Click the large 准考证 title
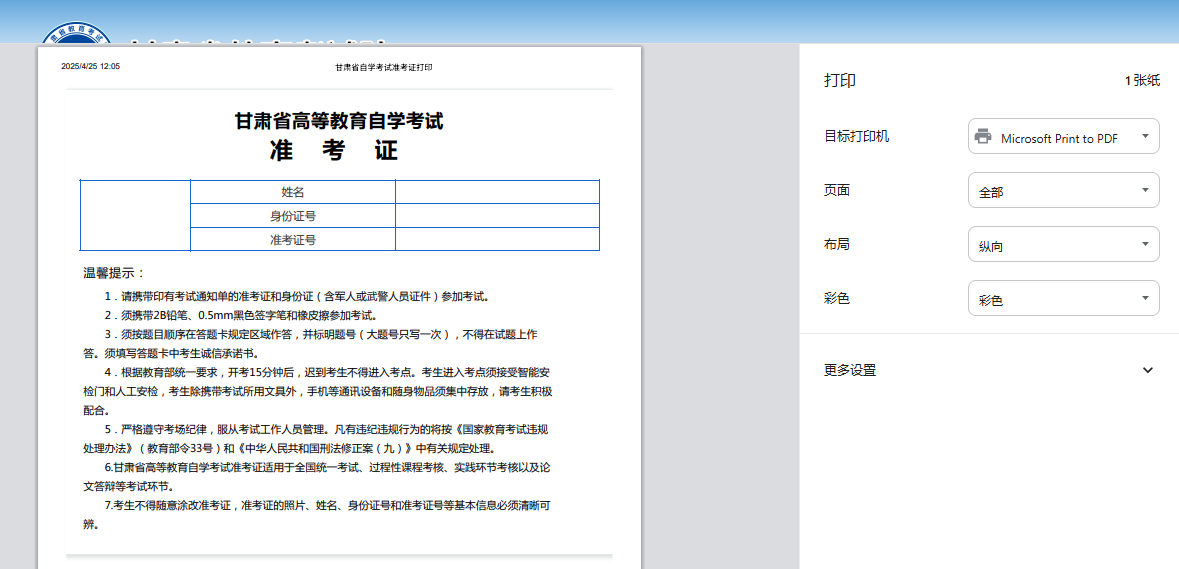1179x569 pixels. pos(334,151)
